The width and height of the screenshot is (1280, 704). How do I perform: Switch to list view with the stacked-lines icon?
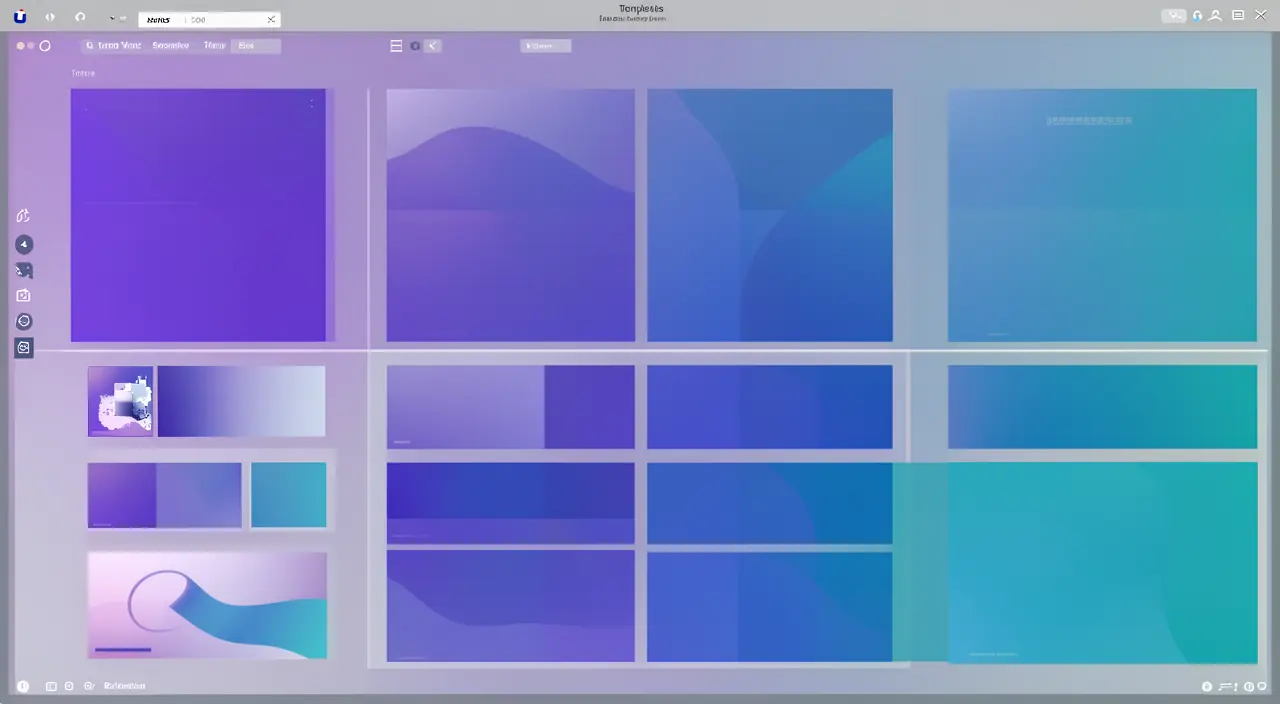pos(396,46)
